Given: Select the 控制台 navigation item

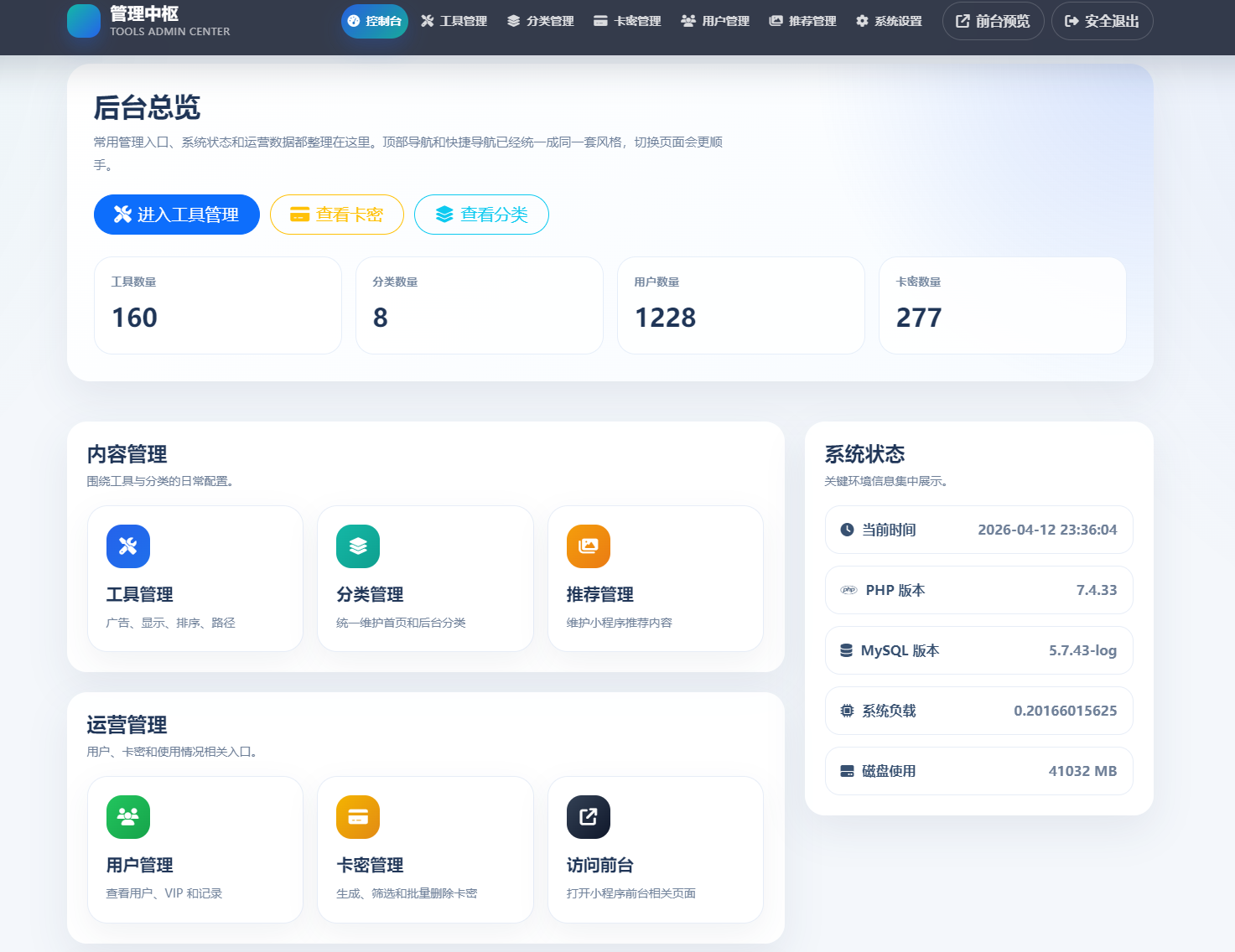Looking at the screenshot, I should [374, 21].
